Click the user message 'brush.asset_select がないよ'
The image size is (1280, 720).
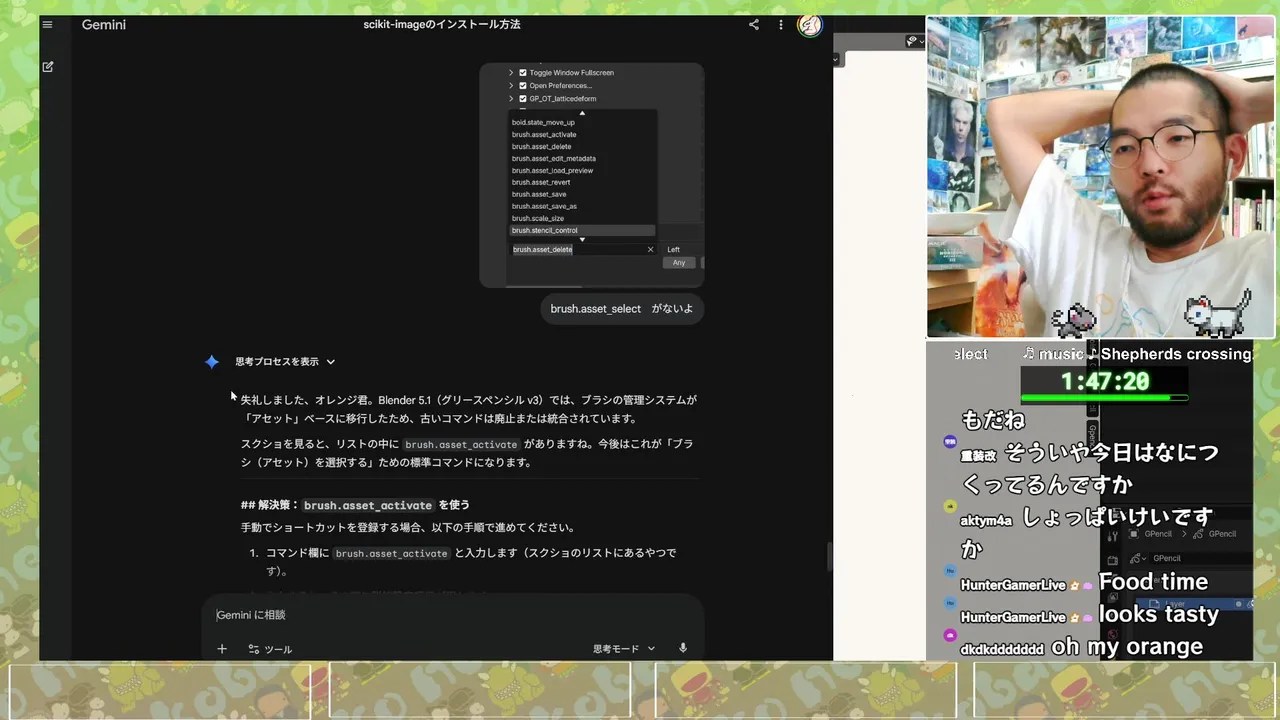pos(622,309)
